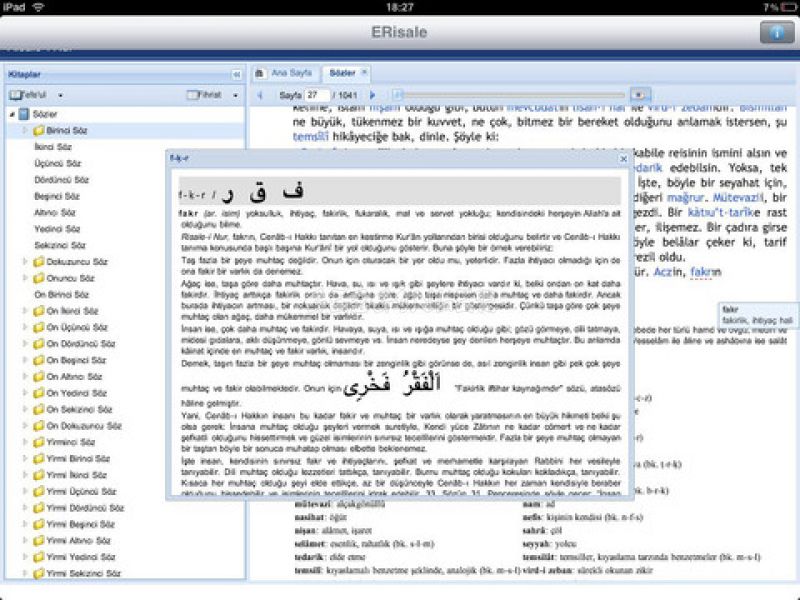The width and height of the screenshot is (800, 600).
Task: Click the folder icon of Yirmi Yedinci Söz
Action: (38, 557)
